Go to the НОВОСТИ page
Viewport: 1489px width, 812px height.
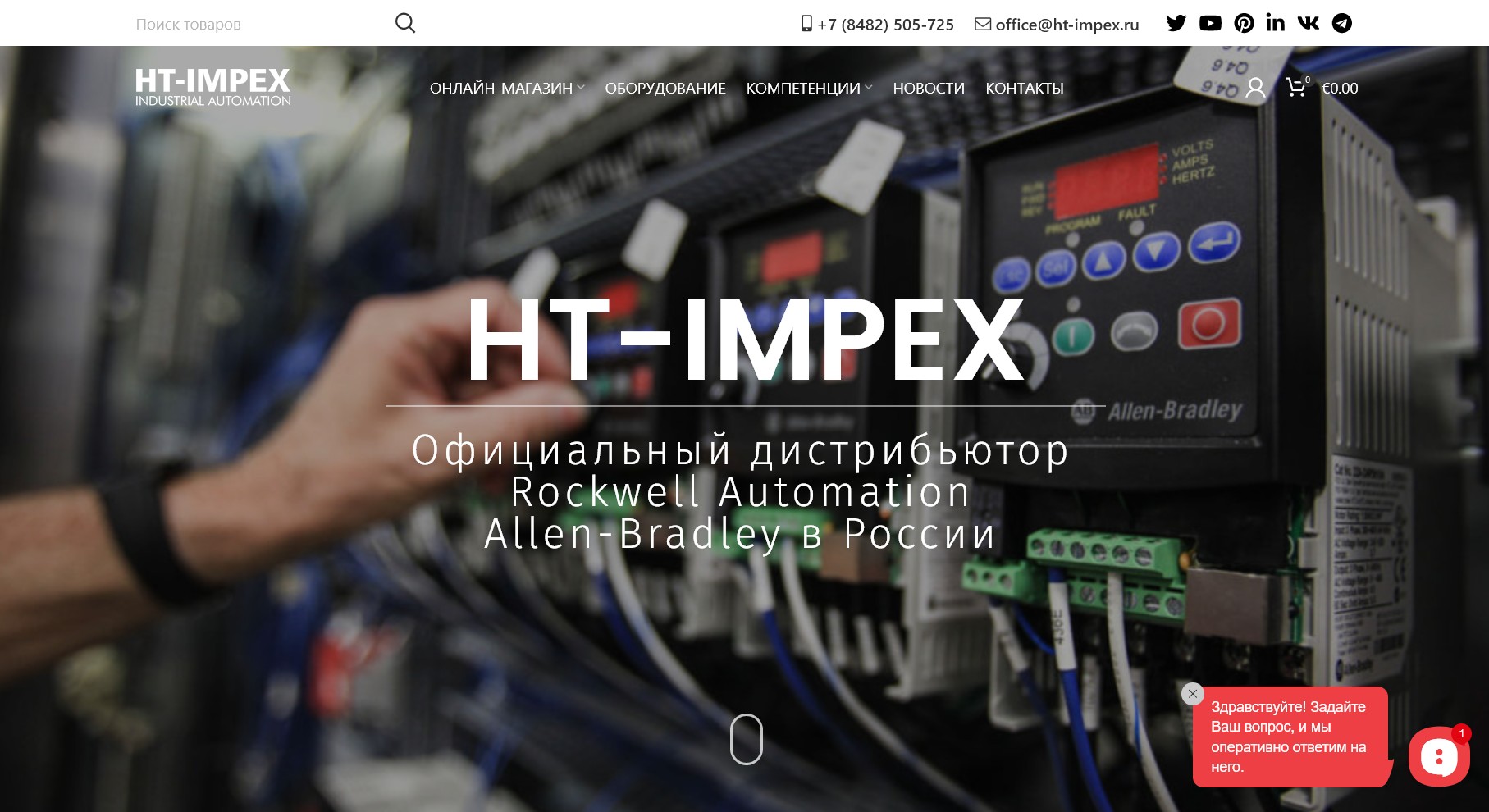928,88
